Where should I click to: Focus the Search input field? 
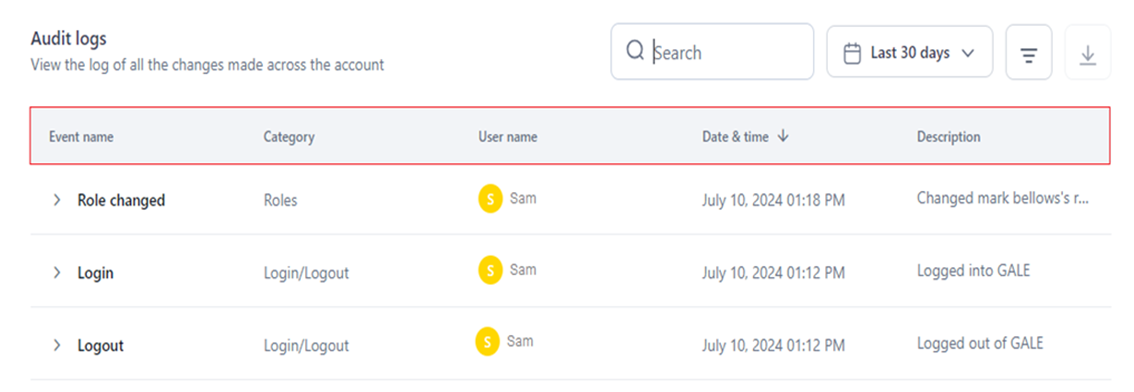pyautogui.click(x=712, y=52)
